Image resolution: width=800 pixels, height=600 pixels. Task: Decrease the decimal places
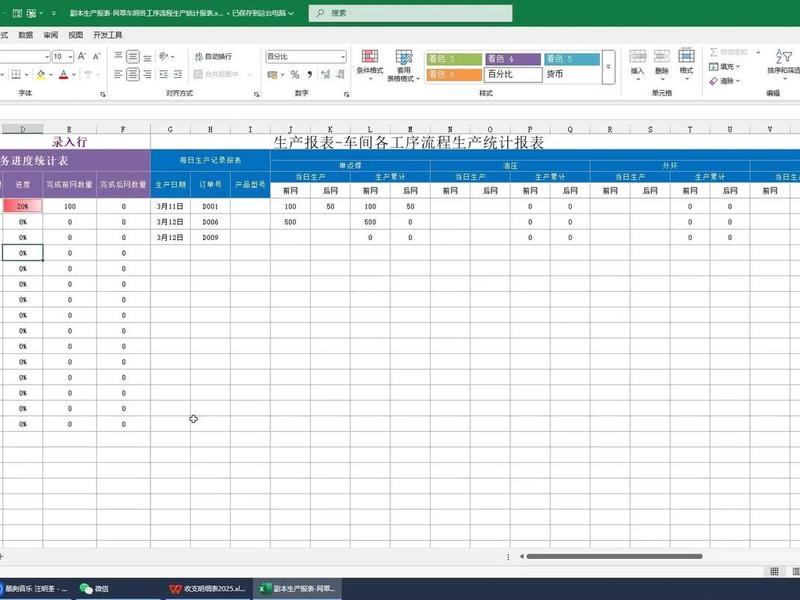(x=340, y=74)
